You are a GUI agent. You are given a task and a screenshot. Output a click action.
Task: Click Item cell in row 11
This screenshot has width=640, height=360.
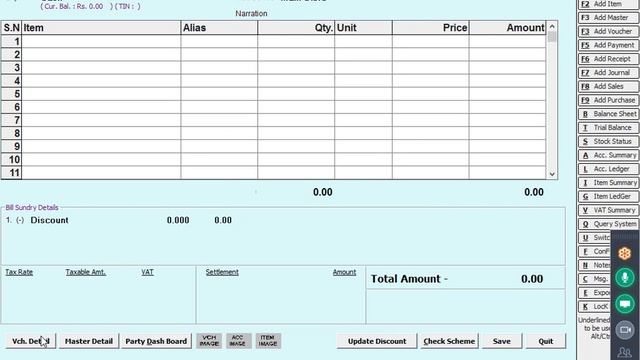tap(101, 173)
